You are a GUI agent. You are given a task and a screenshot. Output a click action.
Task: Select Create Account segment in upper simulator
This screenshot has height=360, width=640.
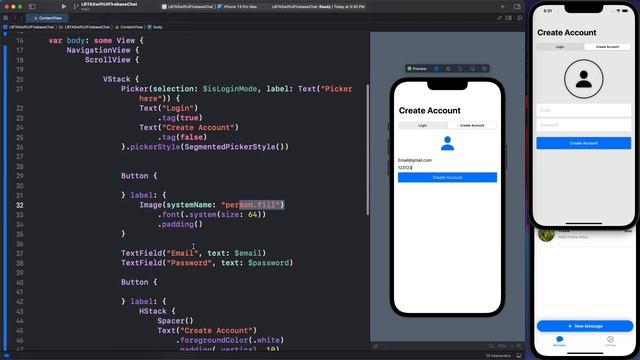click(x=607, y=47)
